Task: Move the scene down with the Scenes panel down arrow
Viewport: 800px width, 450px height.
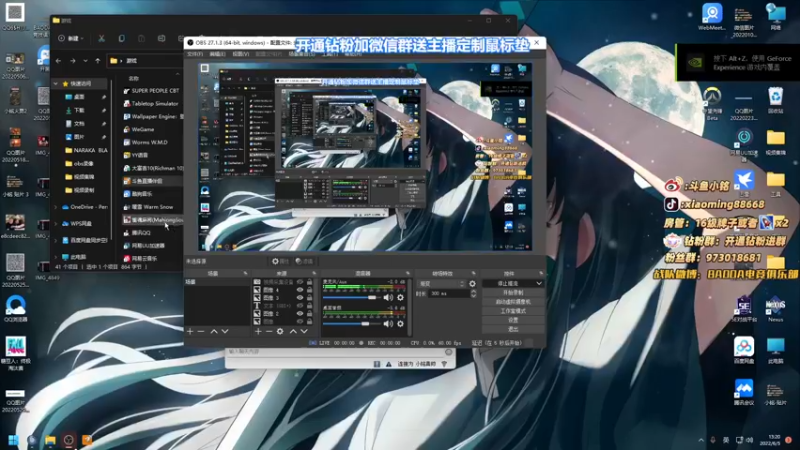Action: 224,332
